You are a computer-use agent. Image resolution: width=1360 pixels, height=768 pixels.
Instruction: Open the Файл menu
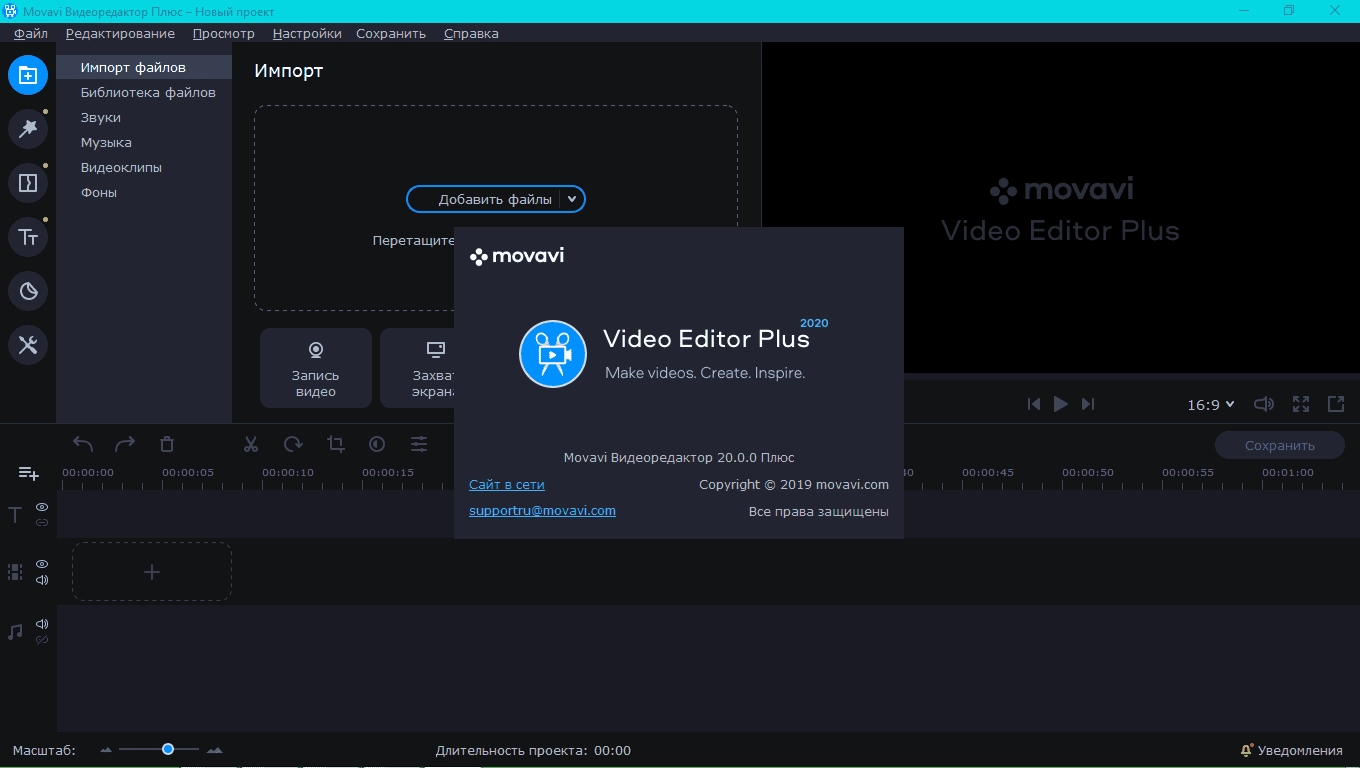[x=31, y=33]
